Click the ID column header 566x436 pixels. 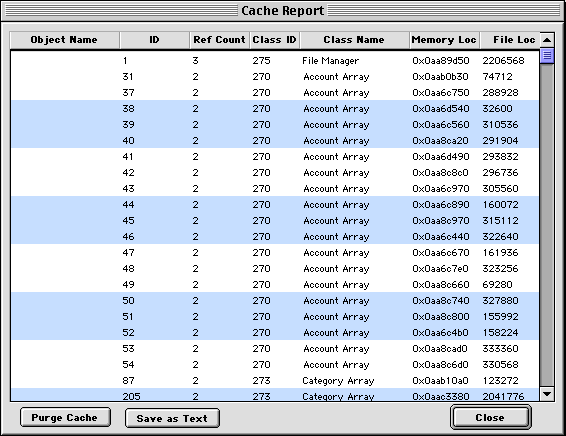tap(154, 40)
